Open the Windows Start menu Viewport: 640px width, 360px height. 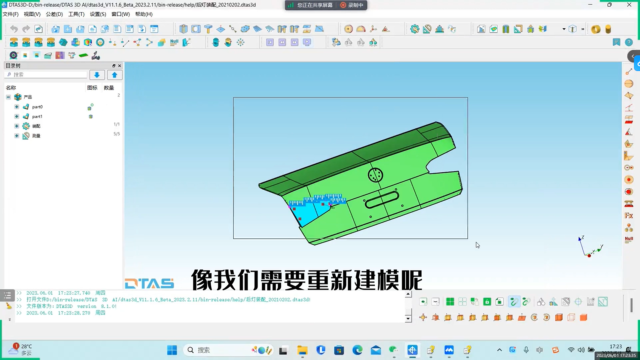pos(172,350)
